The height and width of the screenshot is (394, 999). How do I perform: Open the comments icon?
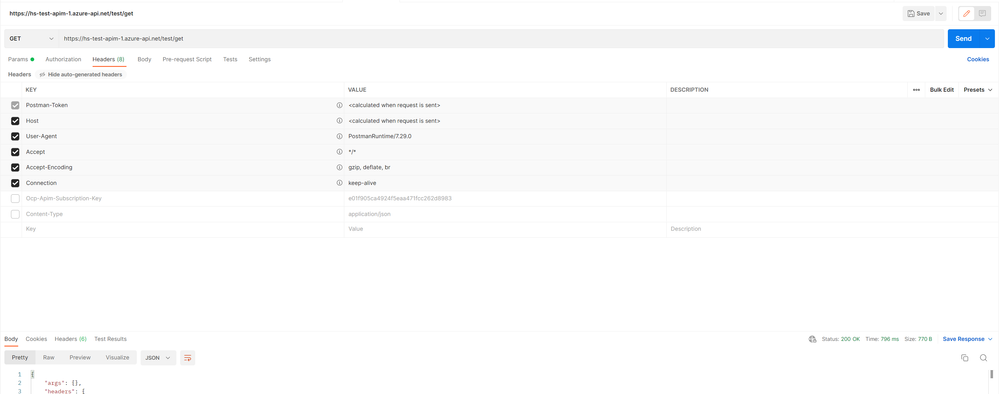click(983, 13)
